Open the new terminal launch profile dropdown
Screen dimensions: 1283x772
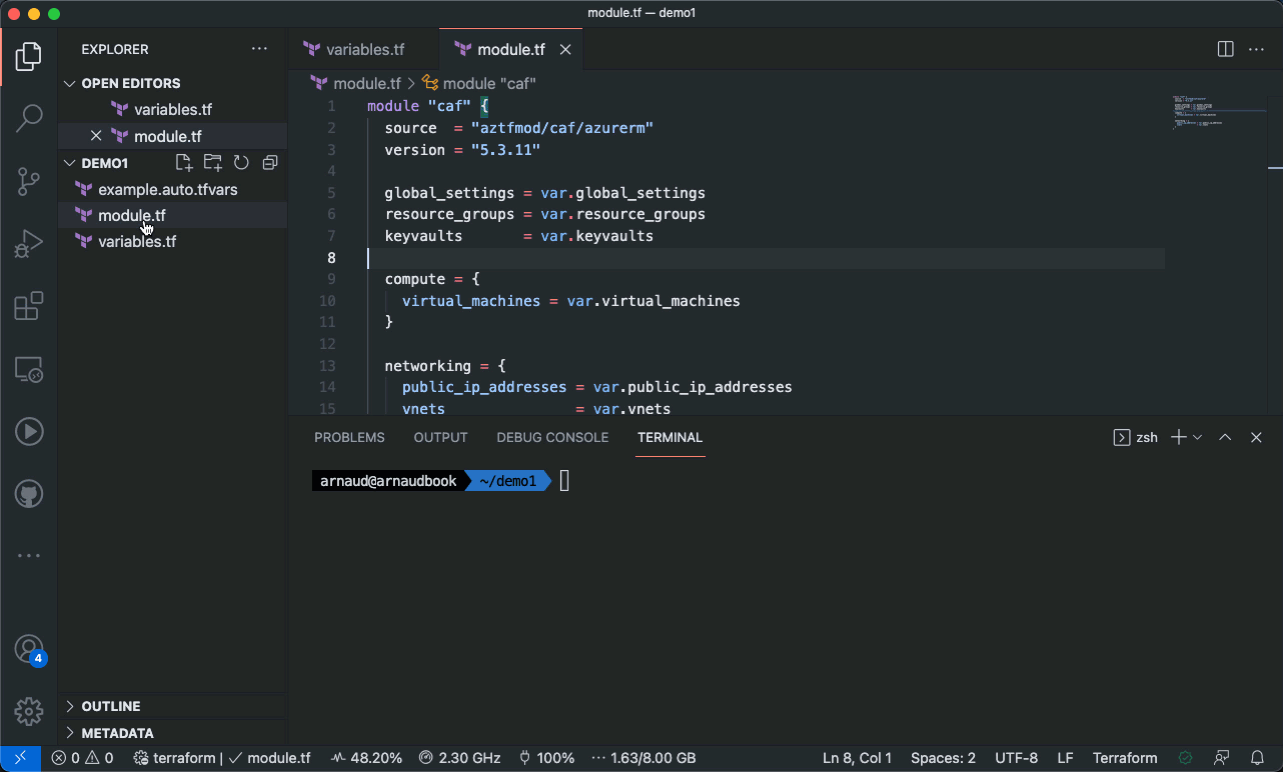pyautogui.click(x=1197, y=437)
